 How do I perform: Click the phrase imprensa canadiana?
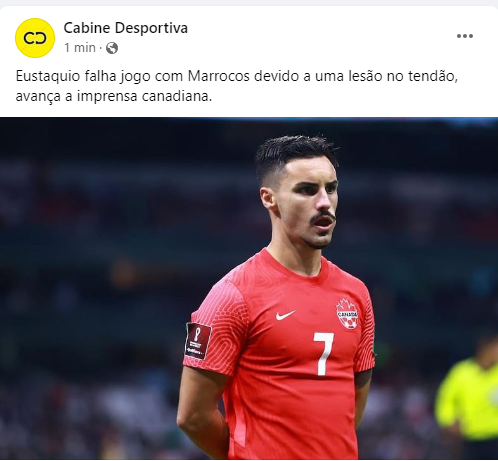click(144, 96)
